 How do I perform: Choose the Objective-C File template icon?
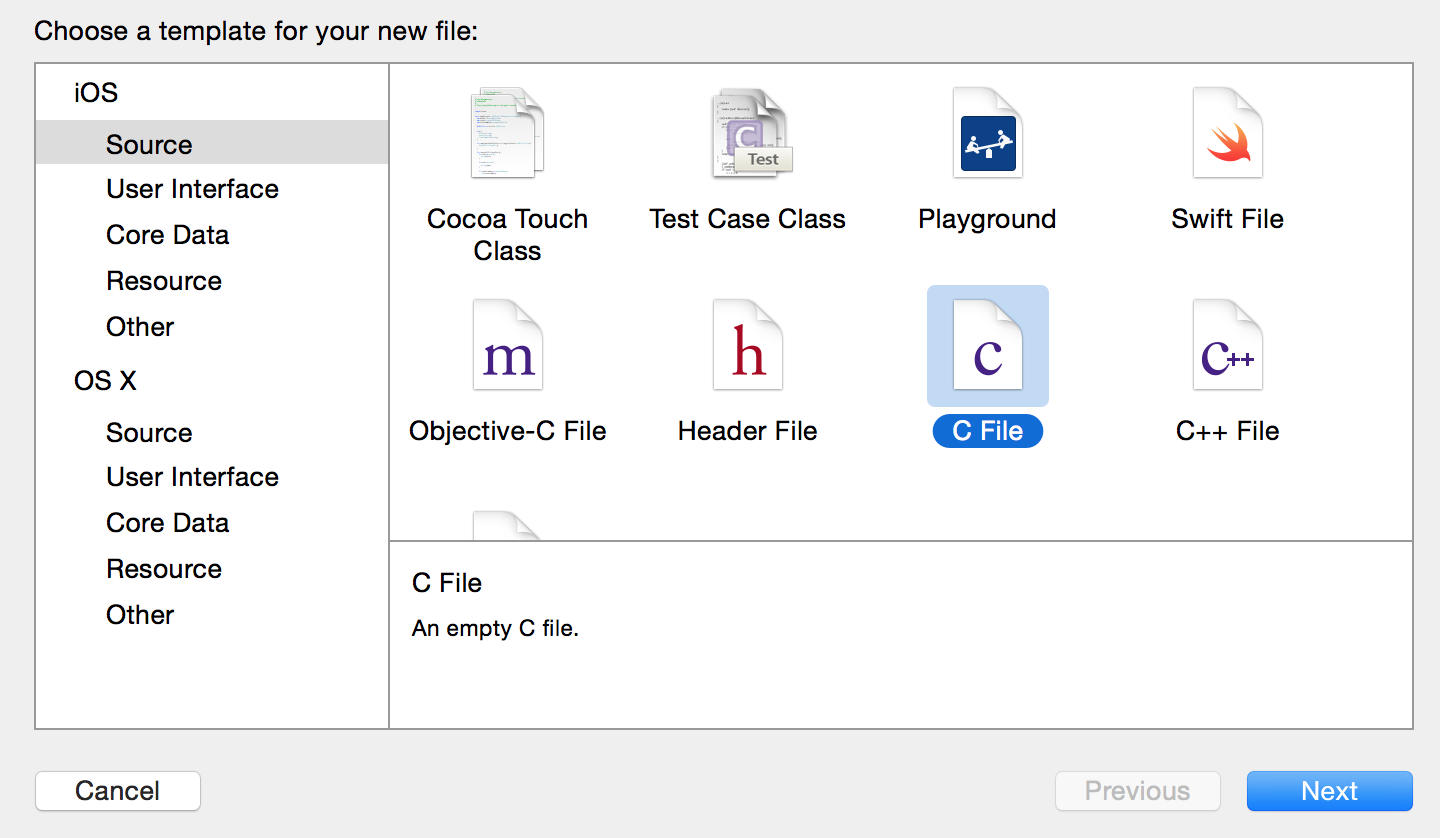point(507,346)
